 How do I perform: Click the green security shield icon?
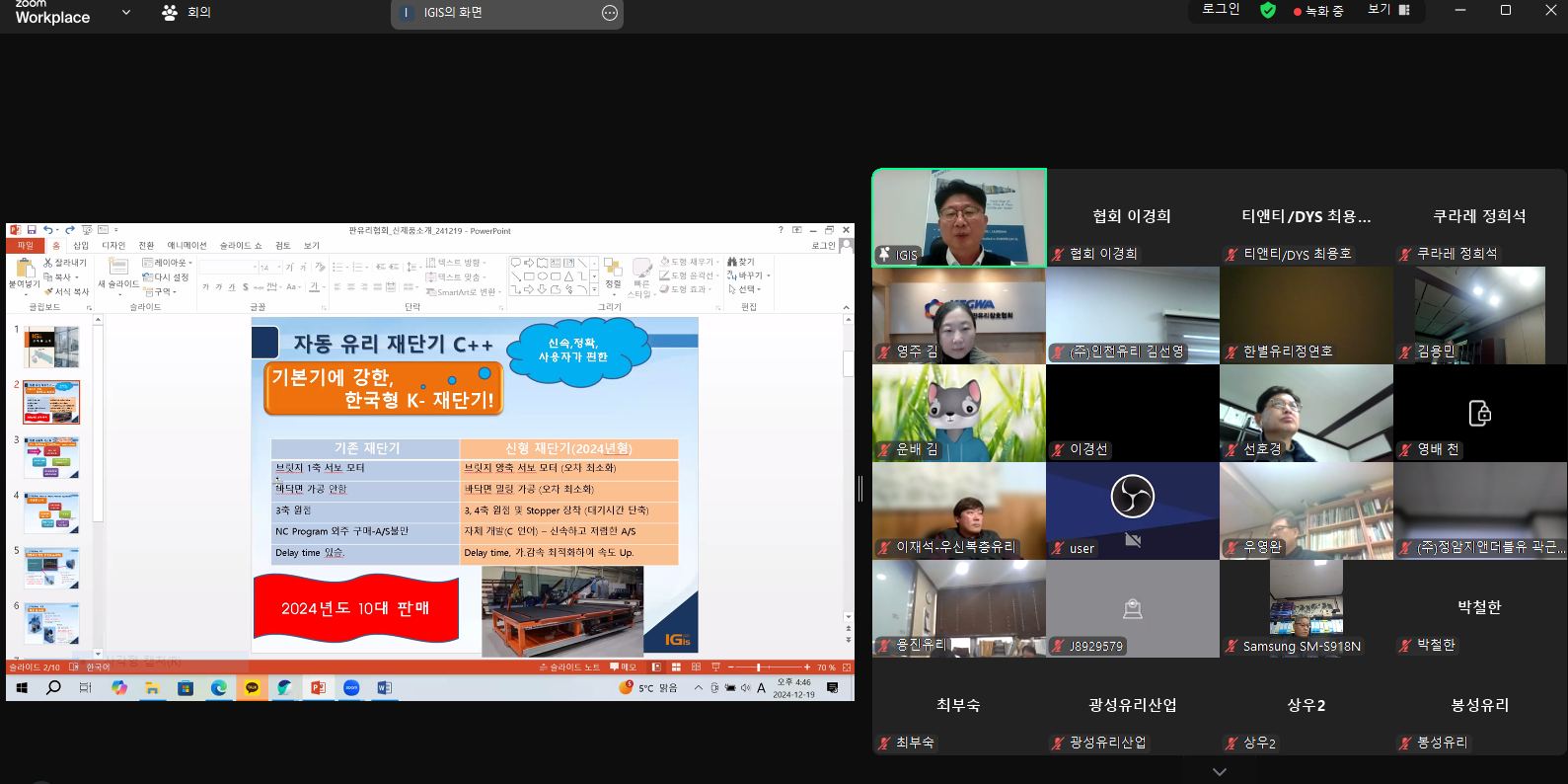(x=1268, y=11)
